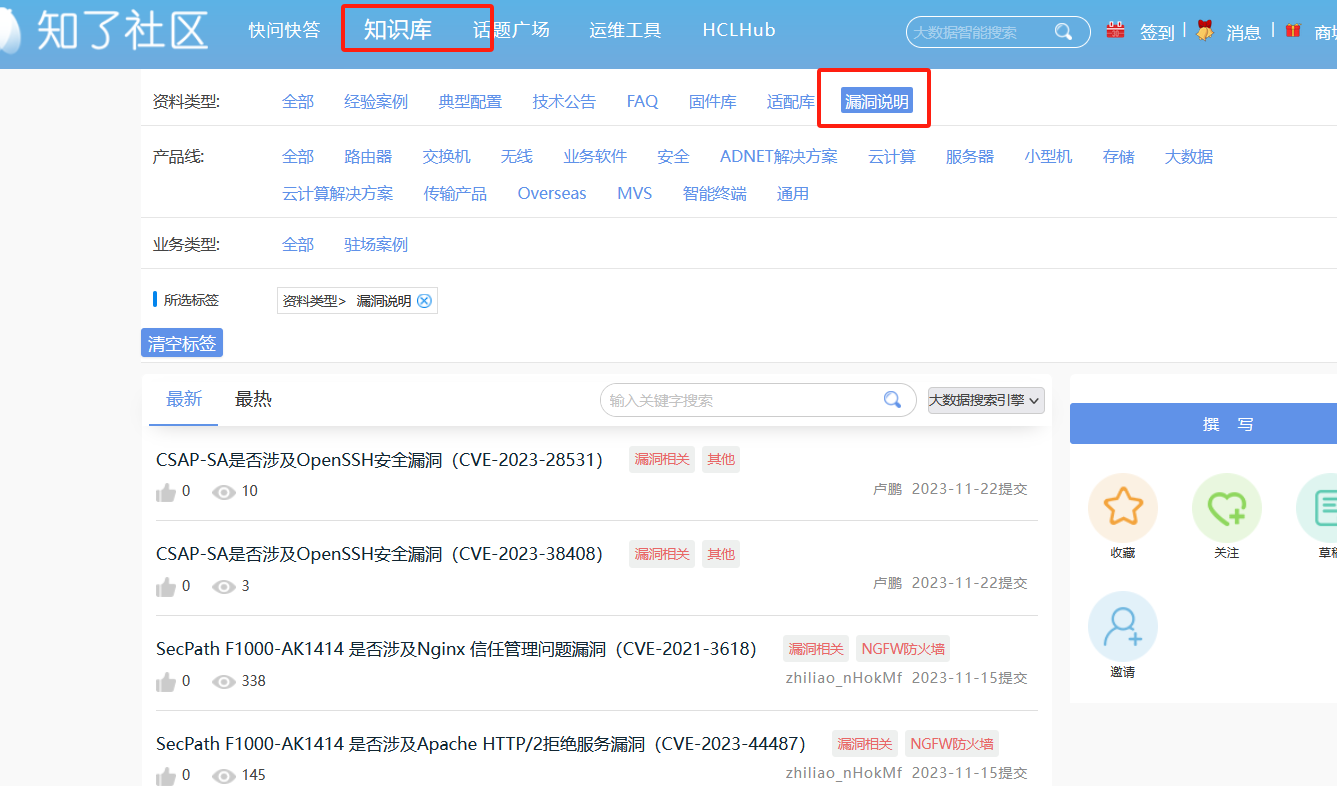Filter 产品线 by ADNET解决方案
Viewport: 1337px width, 786px height.
tap(779, 156)
